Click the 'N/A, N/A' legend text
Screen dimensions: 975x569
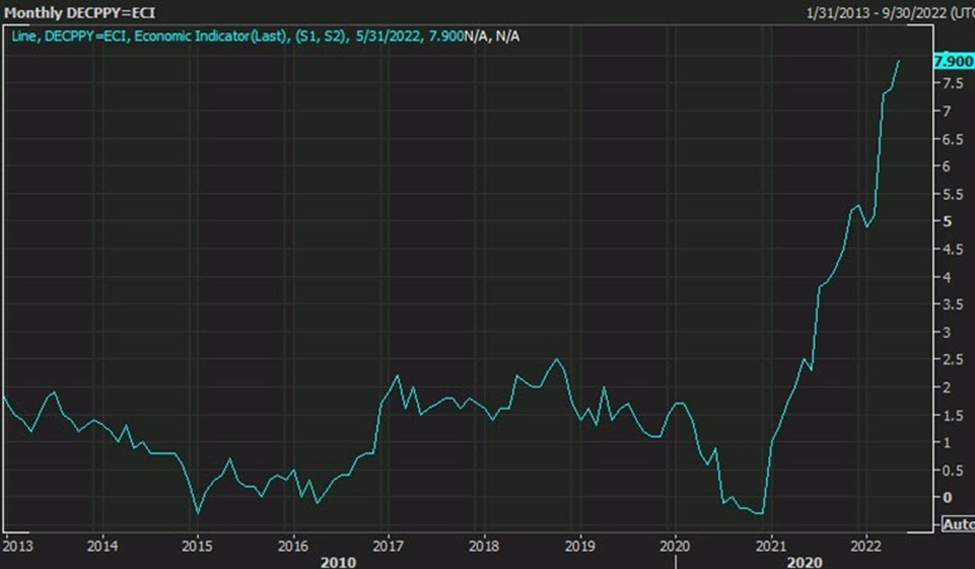tap(492, 36)
